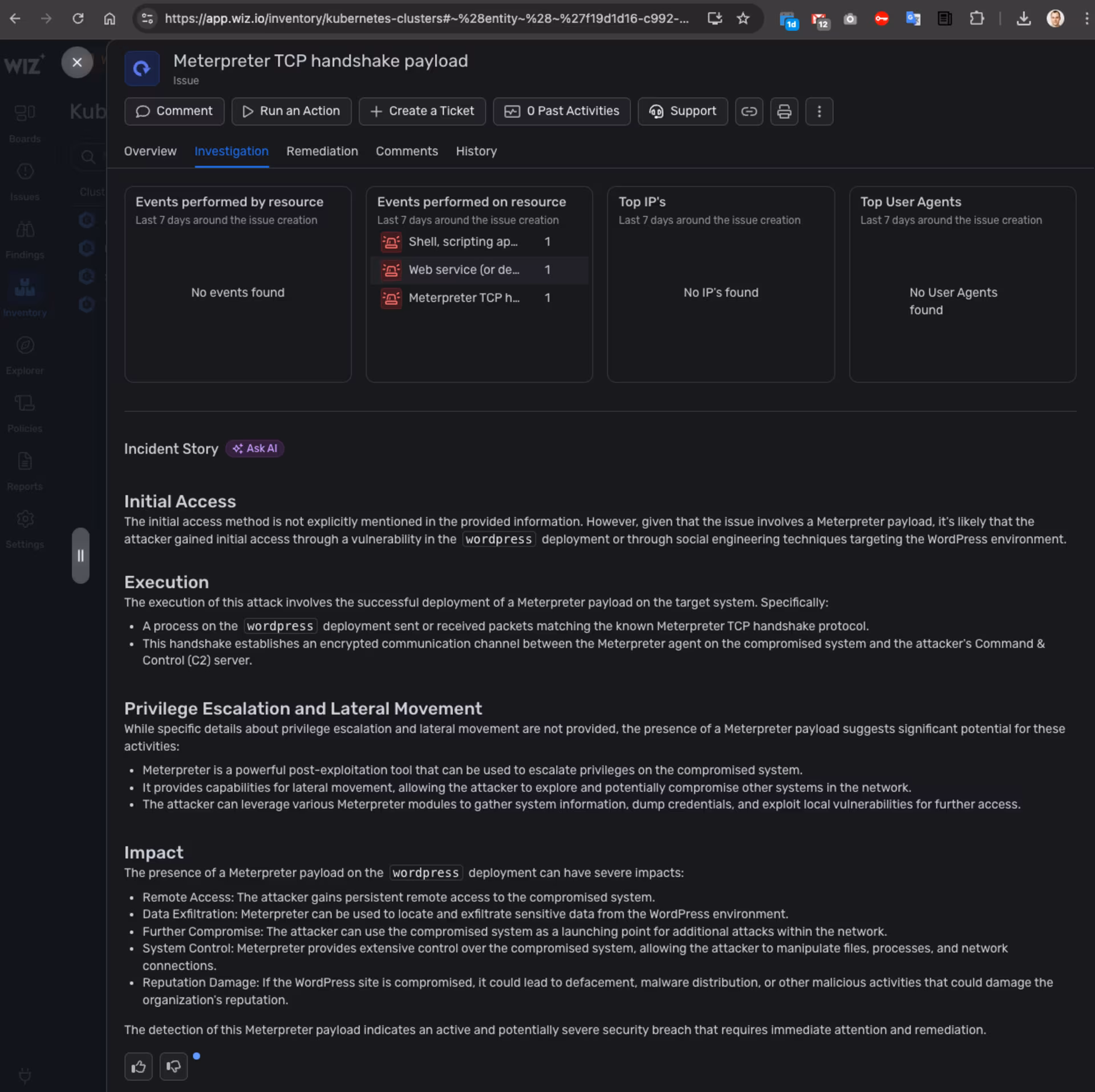The width and height of the screenshot is (1095, 1092).
Task: Open the 0 Past Activities button
Action: [x=561, y=111]
